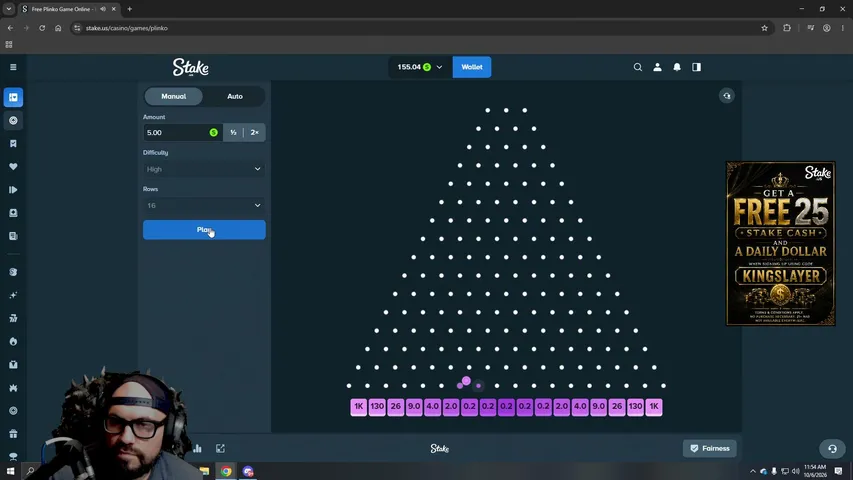
Task: Open the sidebar gift box icon
Action: click(13, 434)
